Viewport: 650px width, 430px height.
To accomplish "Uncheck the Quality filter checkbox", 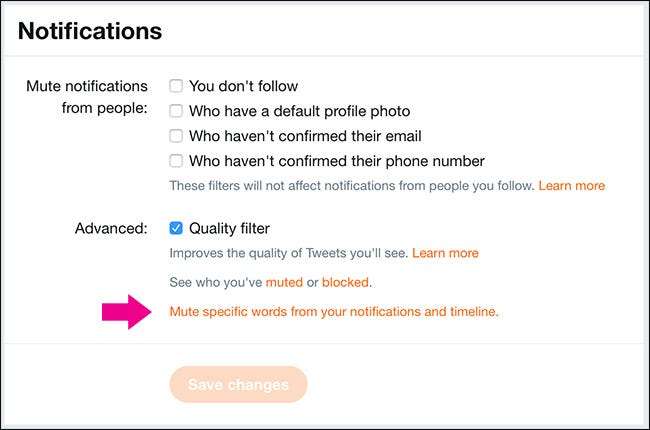I will 176,228.
